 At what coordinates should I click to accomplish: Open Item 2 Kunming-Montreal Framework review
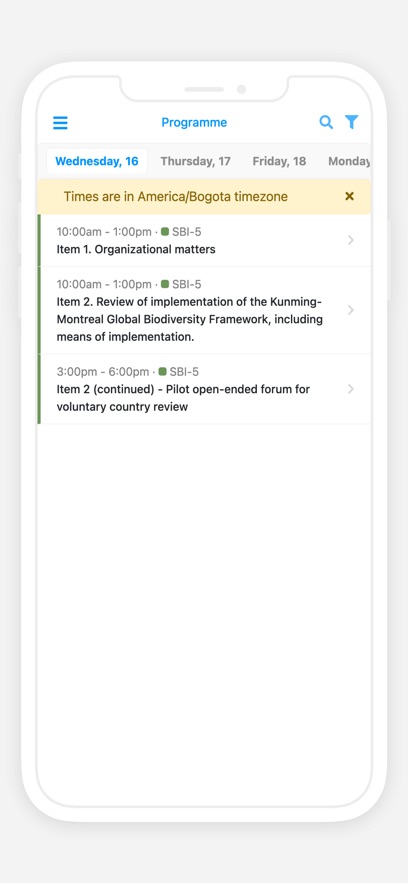click(x=204, y=310)
